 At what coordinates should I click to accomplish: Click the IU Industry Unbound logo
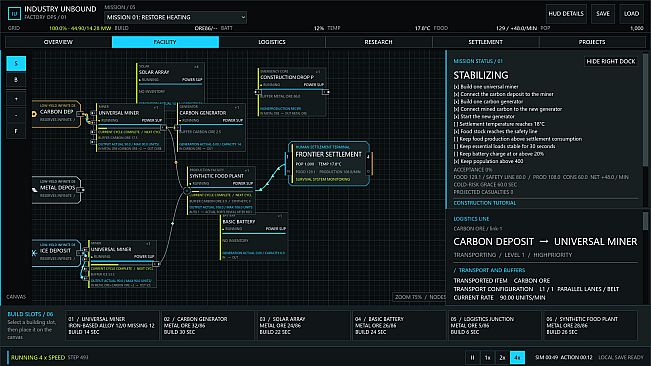click(15, 14)
